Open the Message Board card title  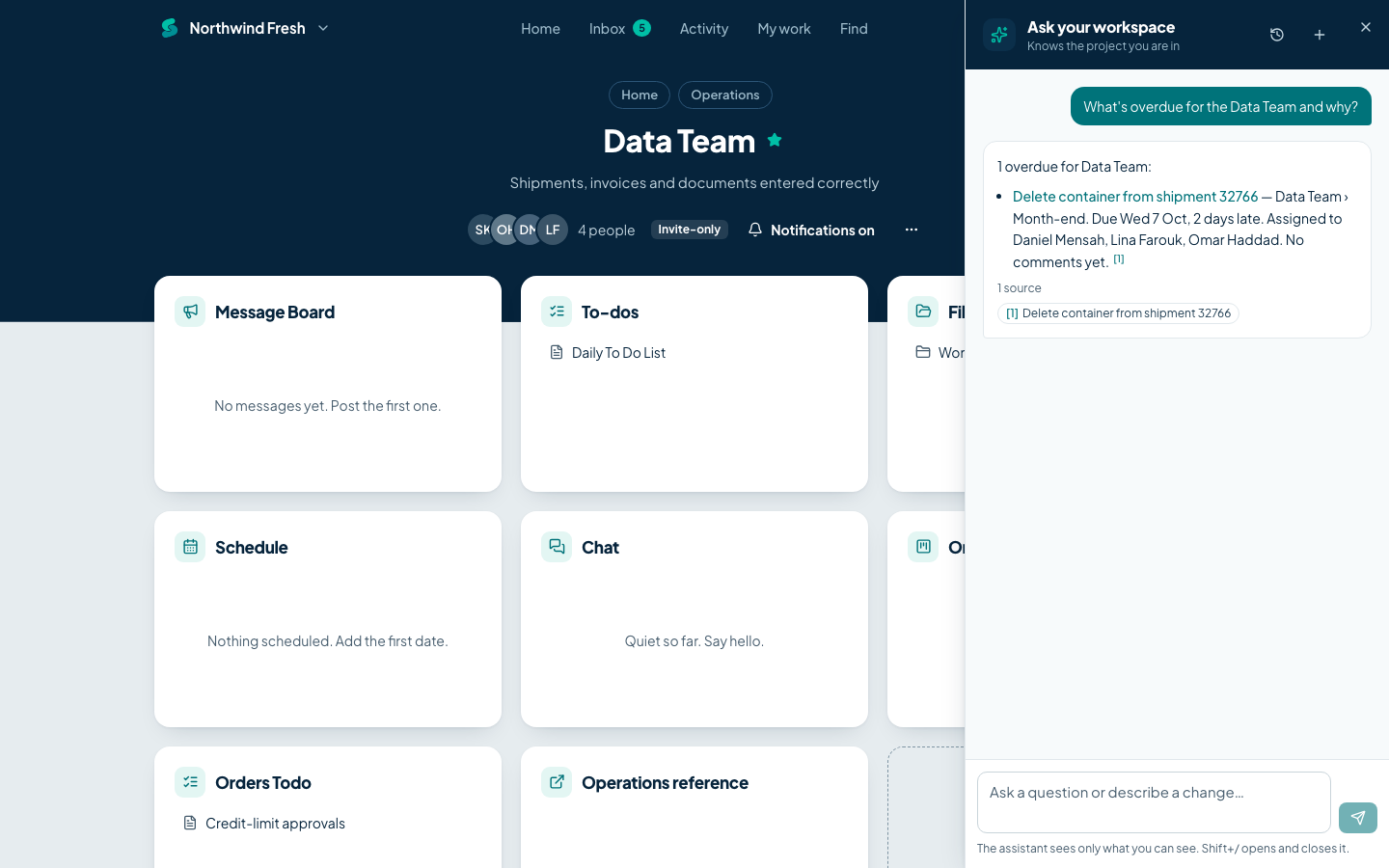click(275, 312)
